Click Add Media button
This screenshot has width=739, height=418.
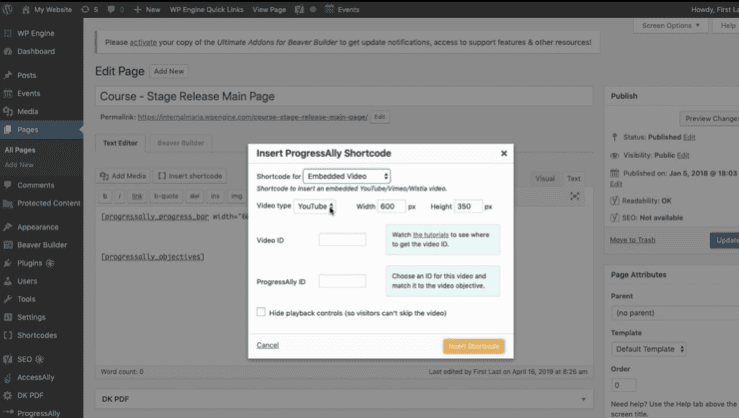click(x=123, y=176)
